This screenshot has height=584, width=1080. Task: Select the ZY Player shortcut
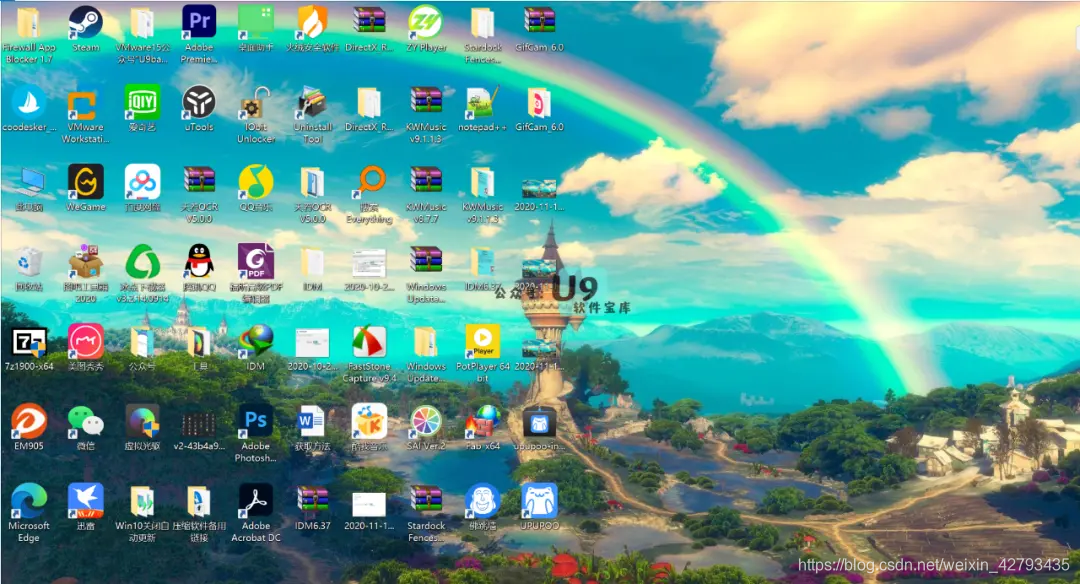click(426, 23)
